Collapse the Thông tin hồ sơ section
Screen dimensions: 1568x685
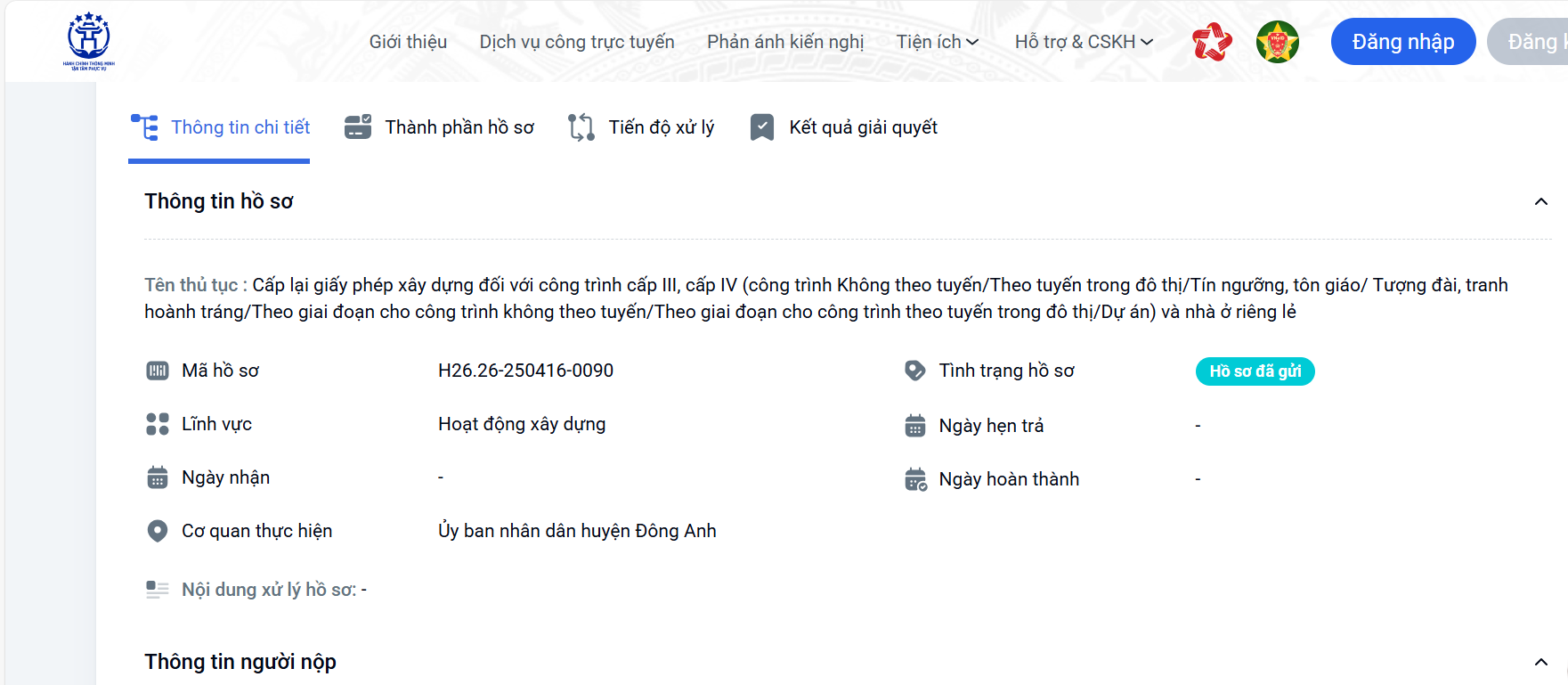click(x=1540, y=201)
